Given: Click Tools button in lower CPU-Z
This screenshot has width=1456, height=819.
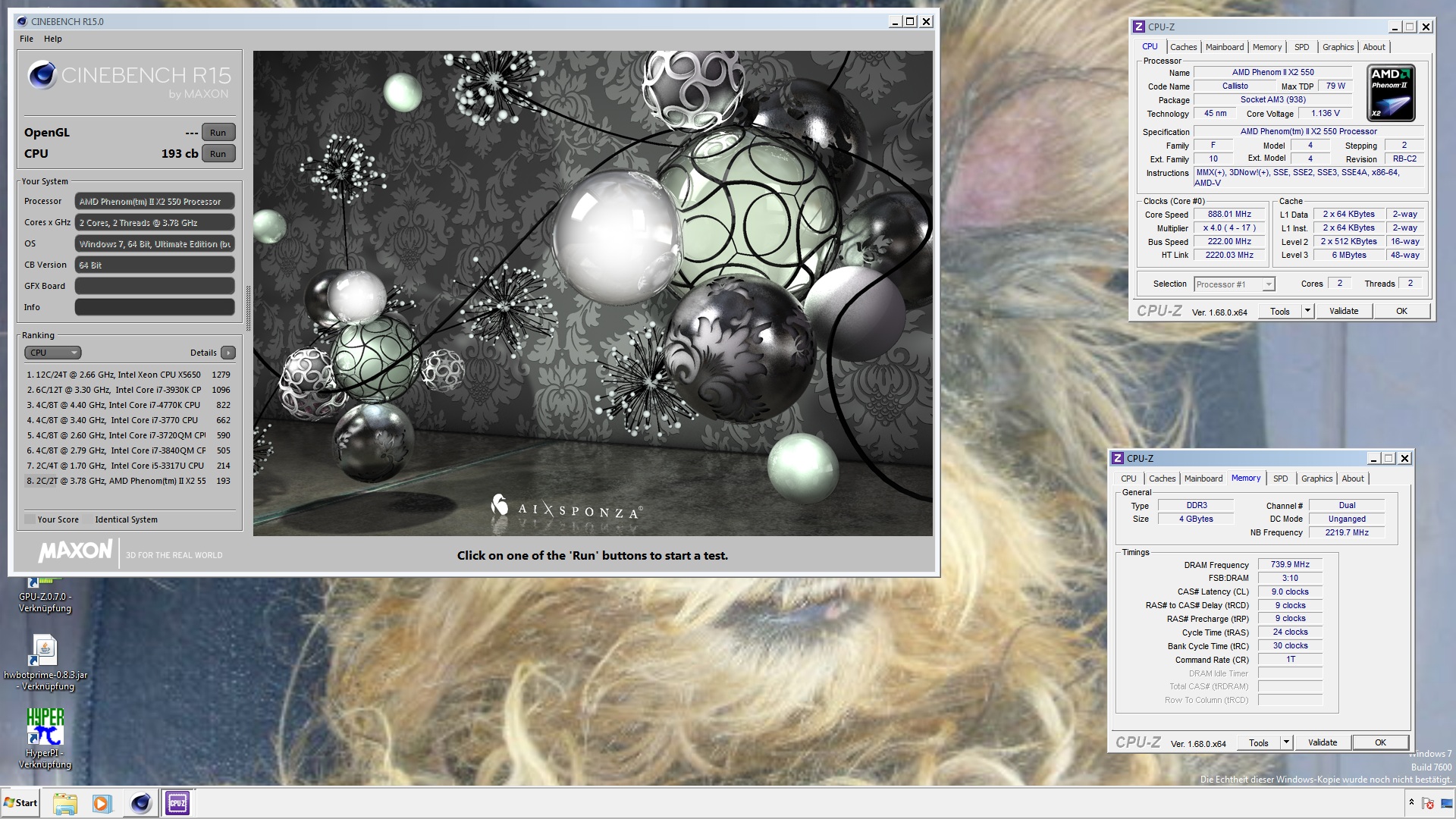Looking at the screenshot, I should pos(1259,742).
